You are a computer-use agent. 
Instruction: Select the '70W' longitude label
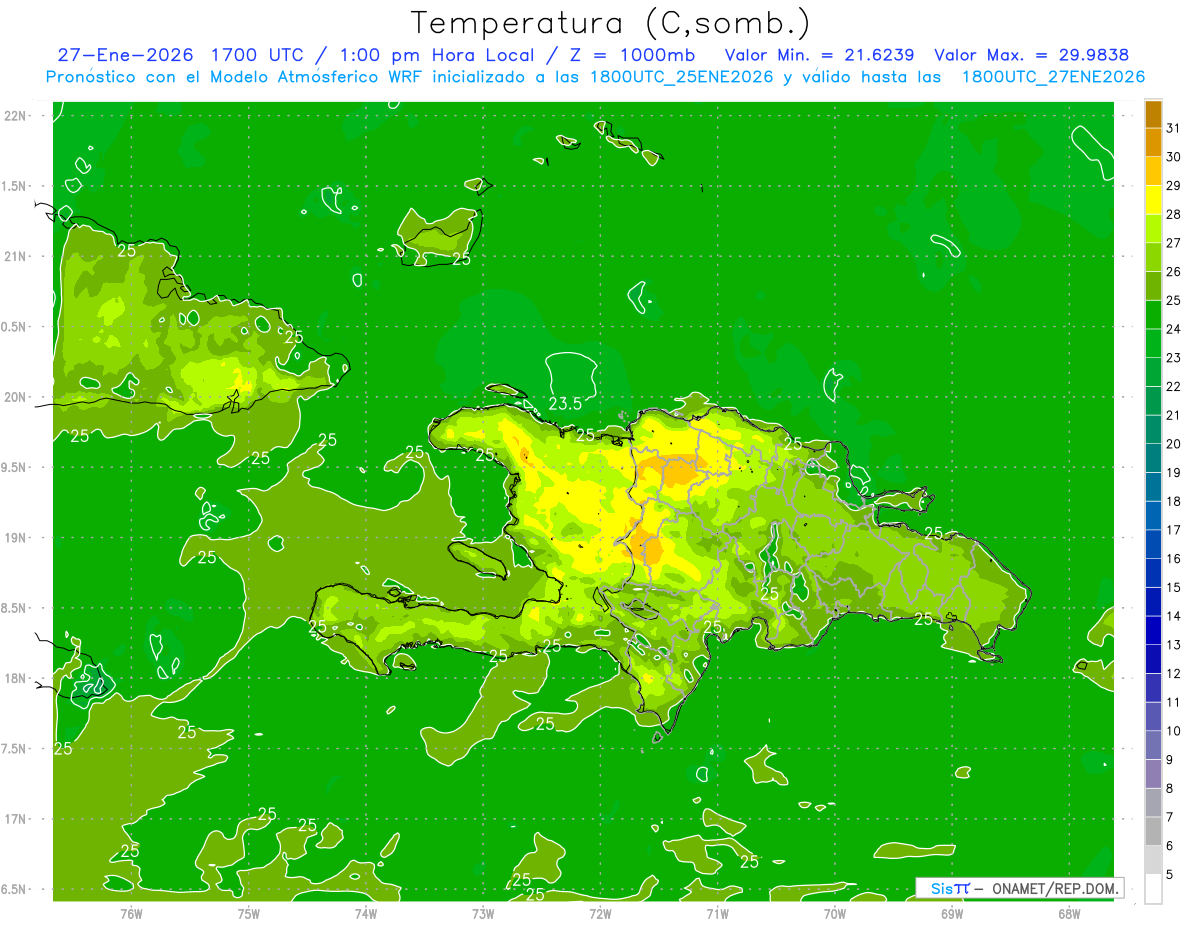[x=835, y=913]
